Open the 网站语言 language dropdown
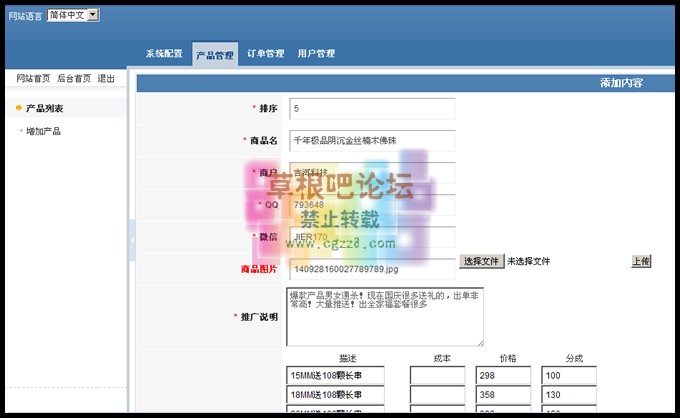 point(73,15)
